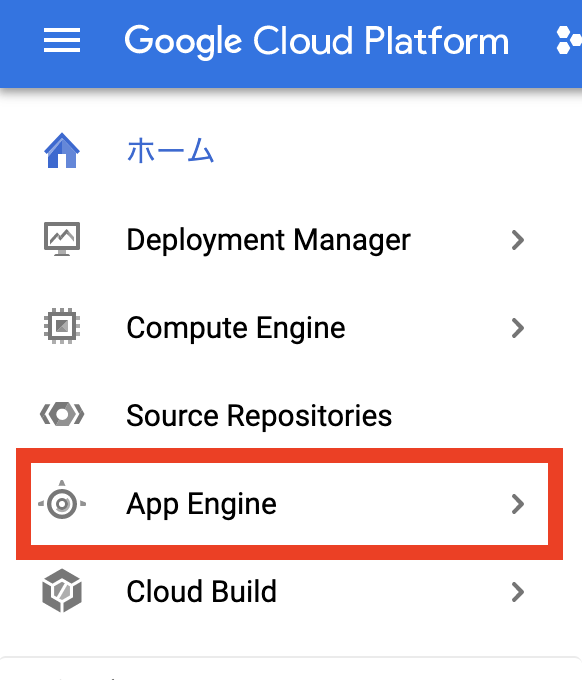Click the Google Cloud Platform logo text
Viewport: 582px width, 680px height.
click(x=317, y=42)
